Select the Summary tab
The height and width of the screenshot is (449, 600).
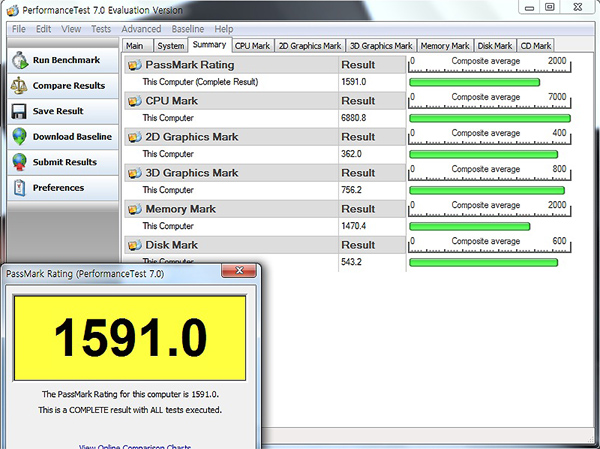coord(209,45)
